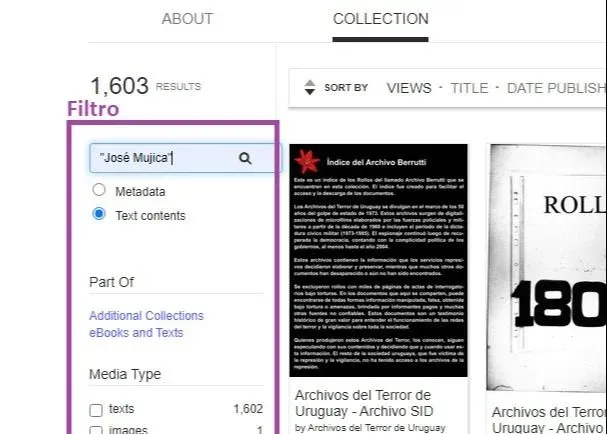Open Archivos del Terror de Uruguay - Archivo SID title

363,403
